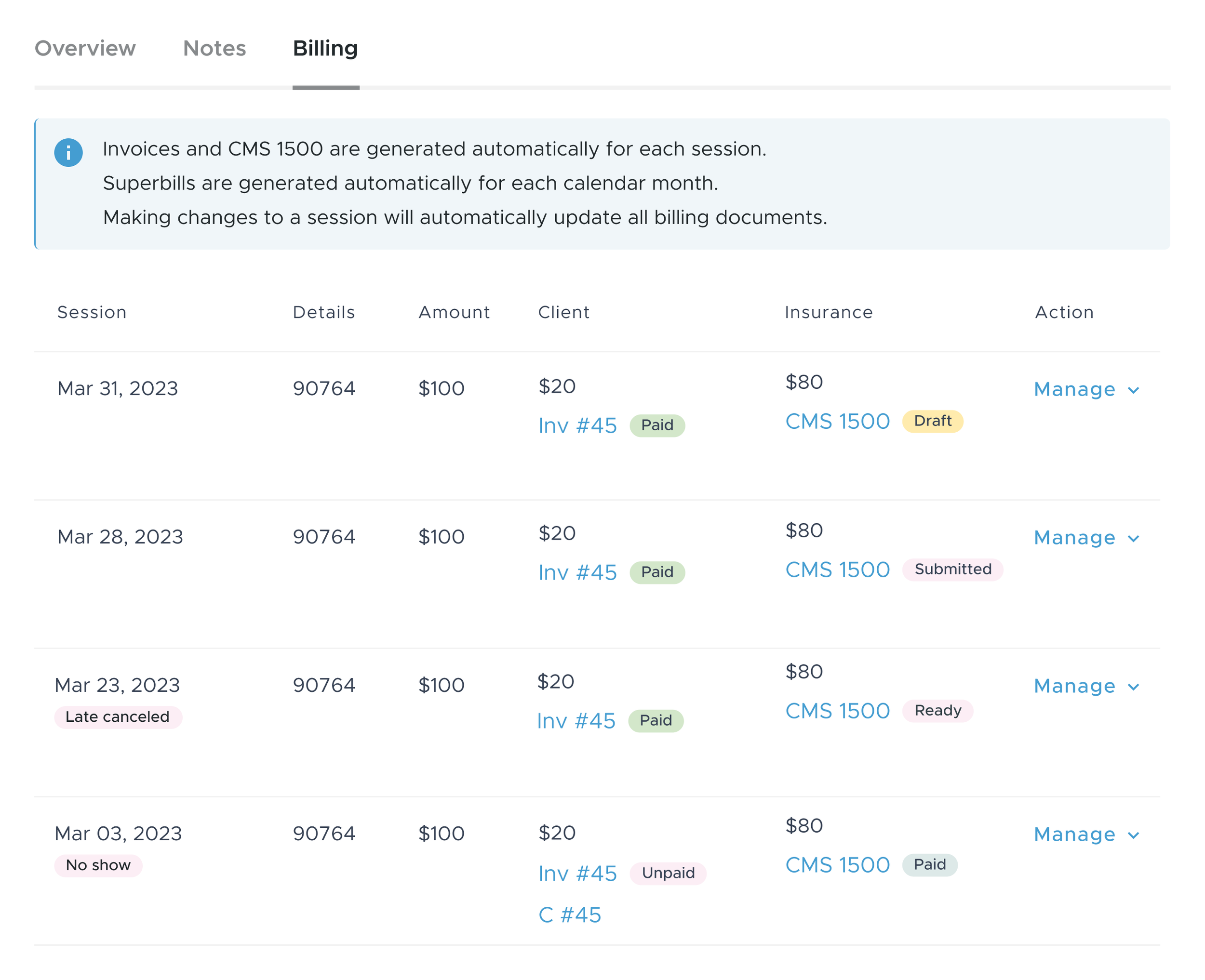Click the Details column header

(x=324, y=313)
